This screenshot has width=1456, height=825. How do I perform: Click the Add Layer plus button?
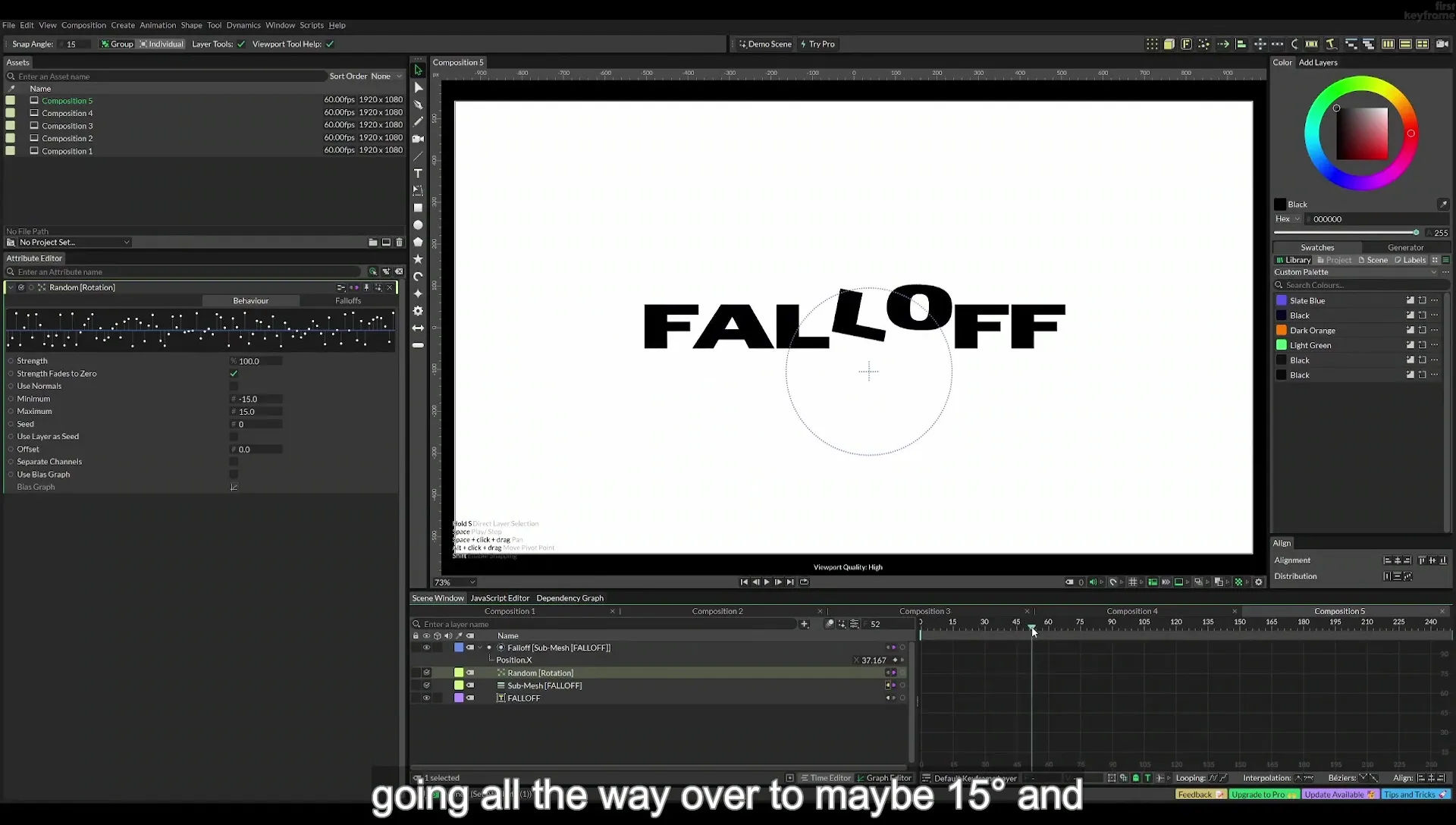tap(805, 624)
